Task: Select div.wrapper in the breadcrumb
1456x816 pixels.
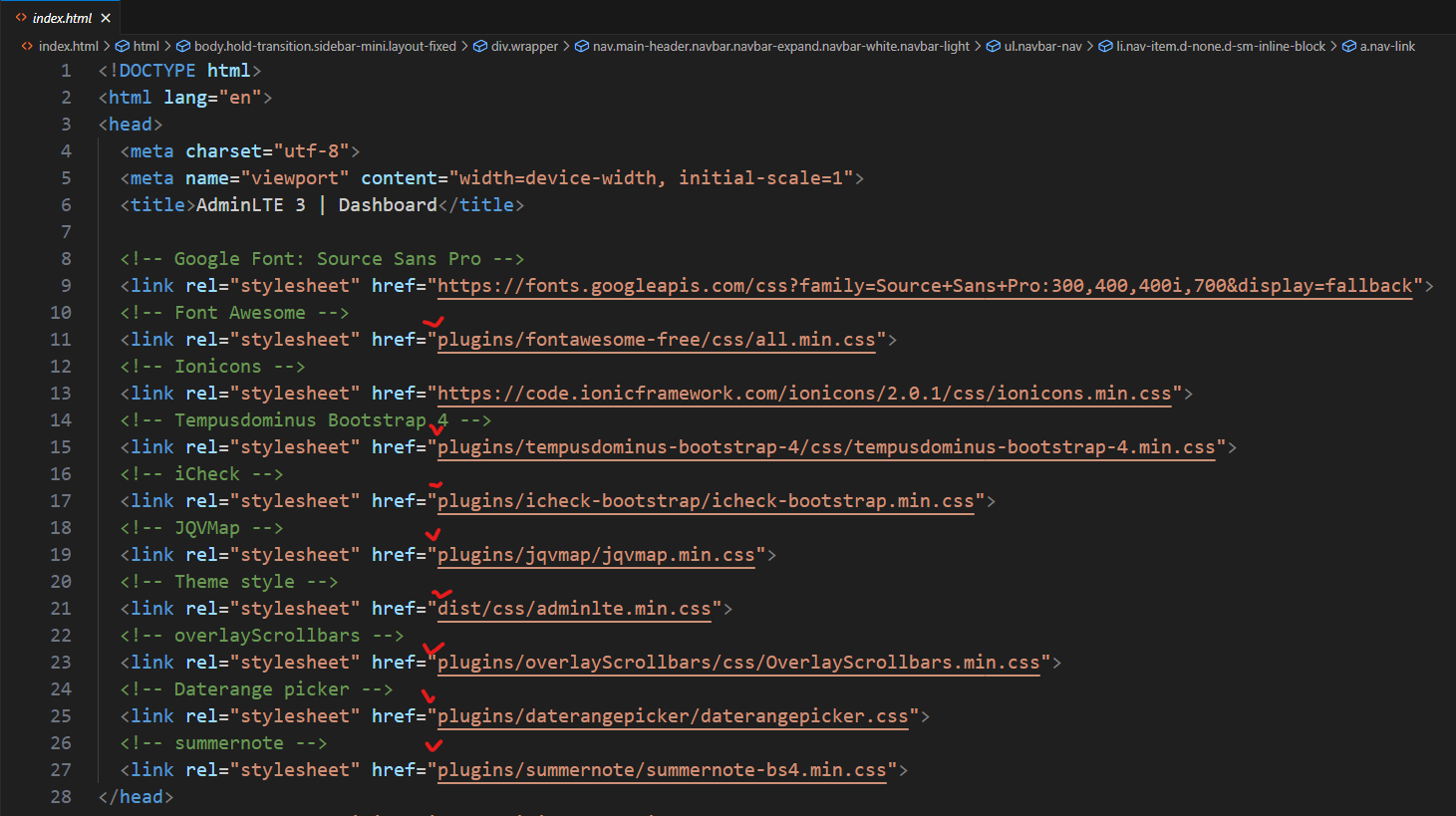Action: (524, 46)
